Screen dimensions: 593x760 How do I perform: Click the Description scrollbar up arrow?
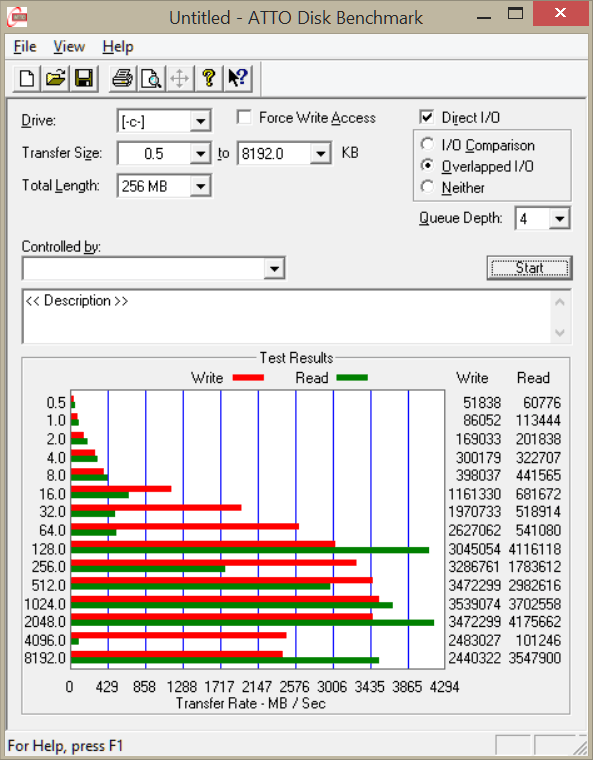pos(560,303)
